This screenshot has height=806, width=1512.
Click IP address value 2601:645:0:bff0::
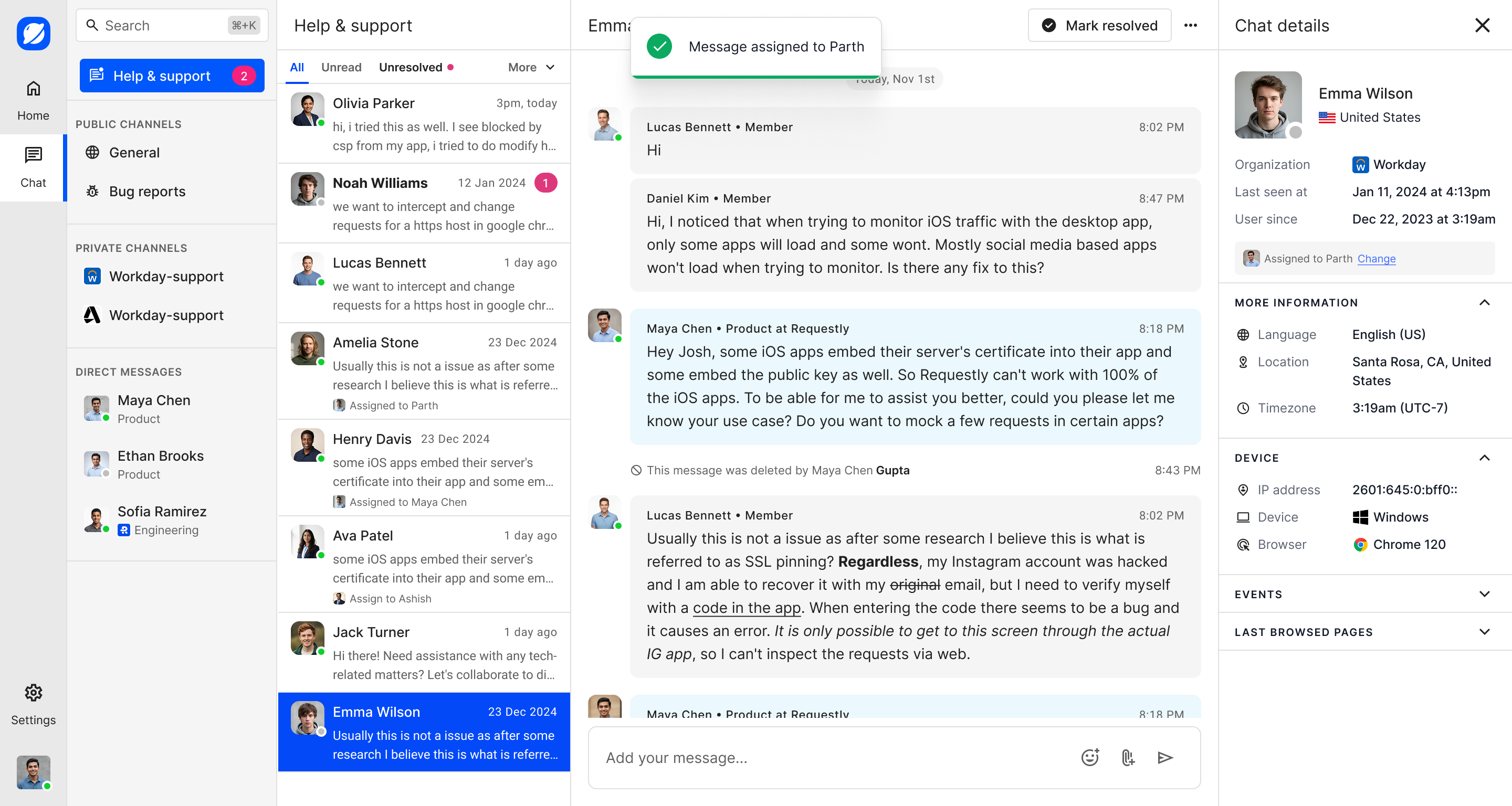(1404, 490)
